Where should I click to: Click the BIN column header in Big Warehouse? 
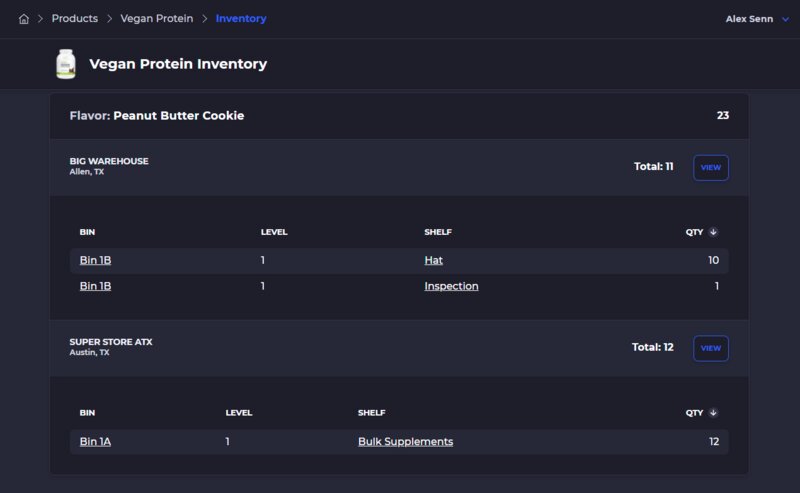pos(87,232)
